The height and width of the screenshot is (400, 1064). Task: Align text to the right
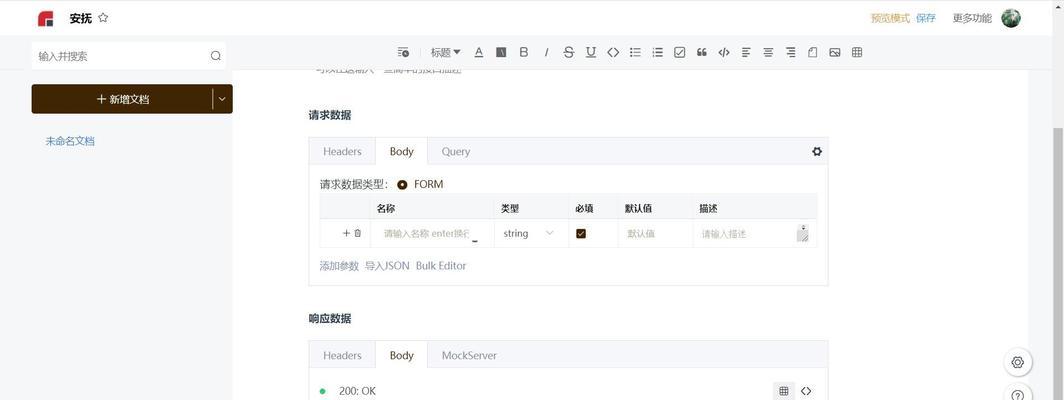click(x=791, y=52)
